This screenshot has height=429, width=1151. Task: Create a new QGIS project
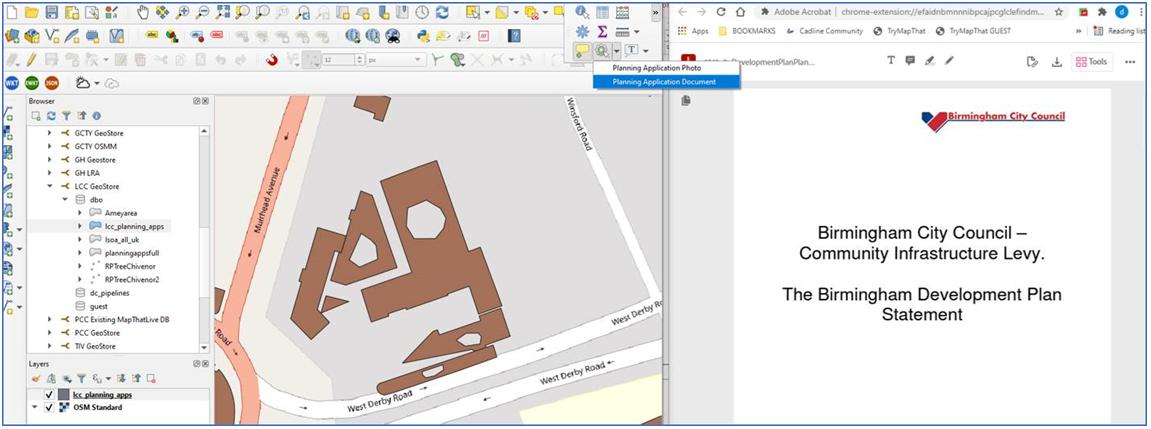click(12, 12)
